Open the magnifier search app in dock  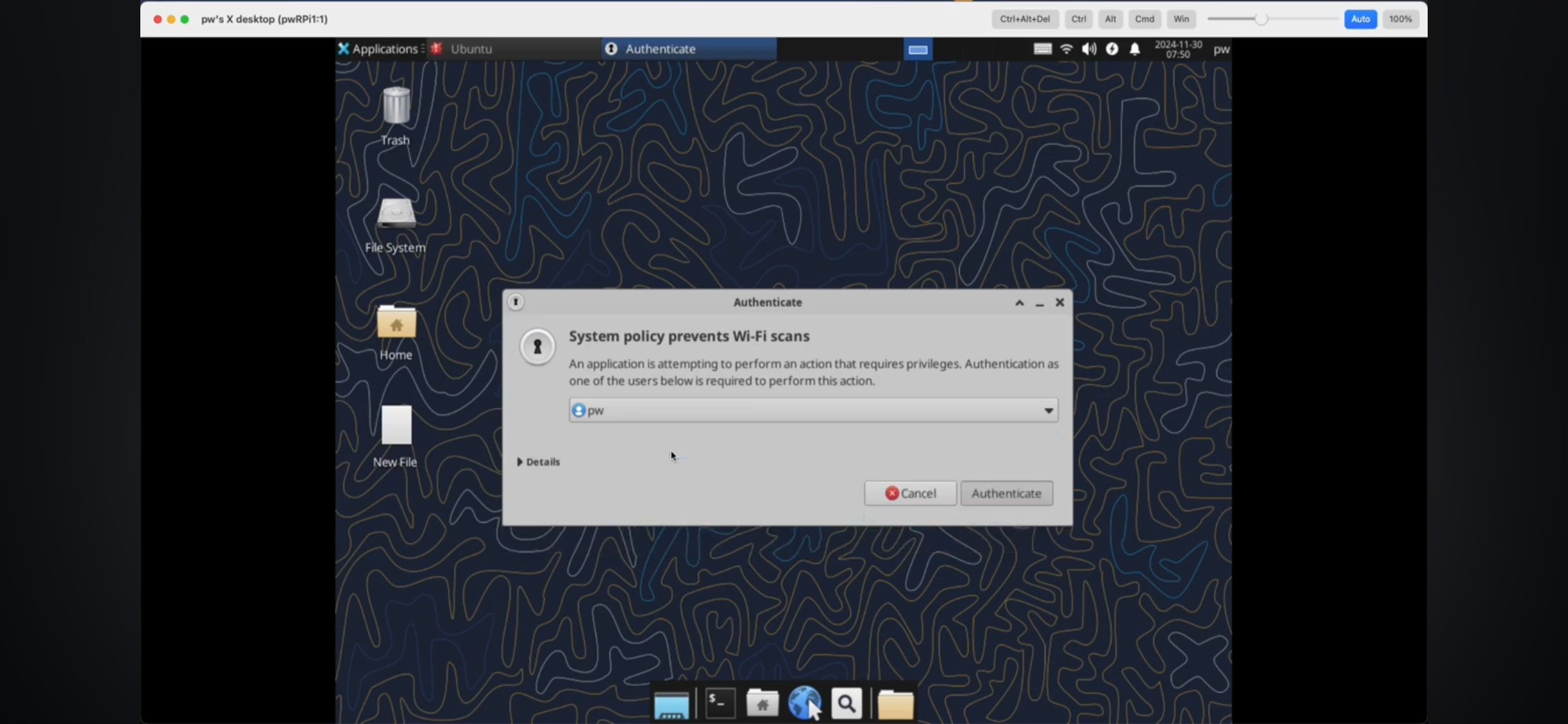846,703
